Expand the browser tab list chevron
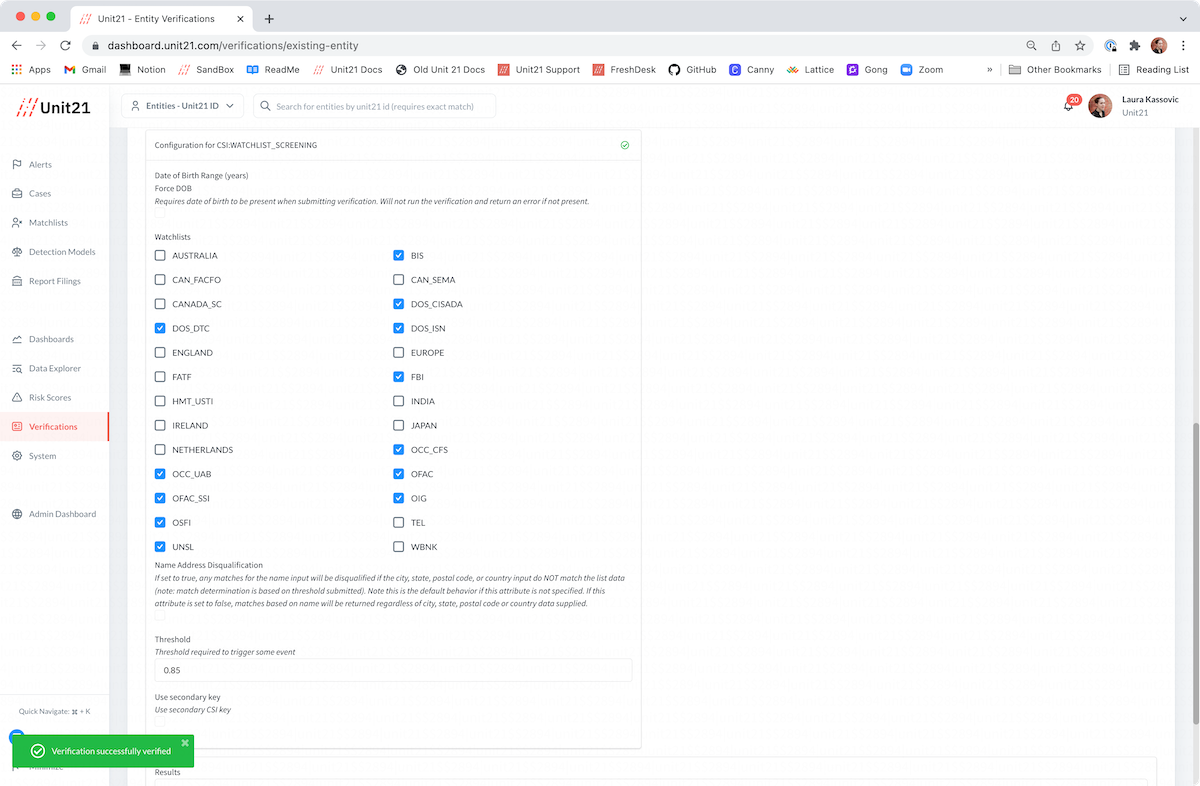The height and width of the screenshot is (786, 1200). [x=1183, y=18]
